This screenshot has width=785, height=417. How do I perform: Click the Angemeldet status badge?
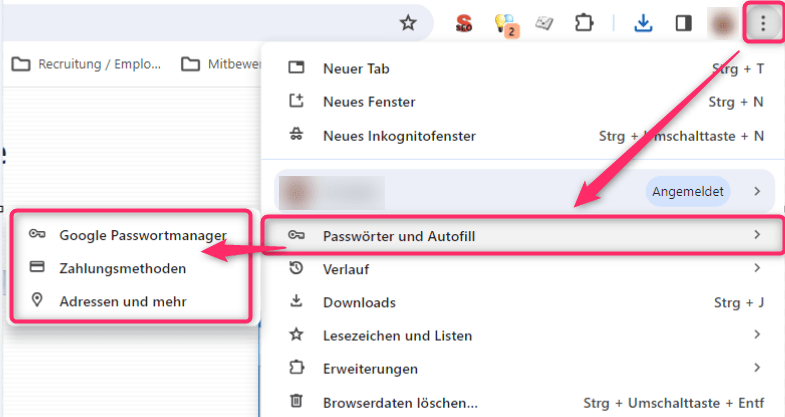[x=688, y=191]
